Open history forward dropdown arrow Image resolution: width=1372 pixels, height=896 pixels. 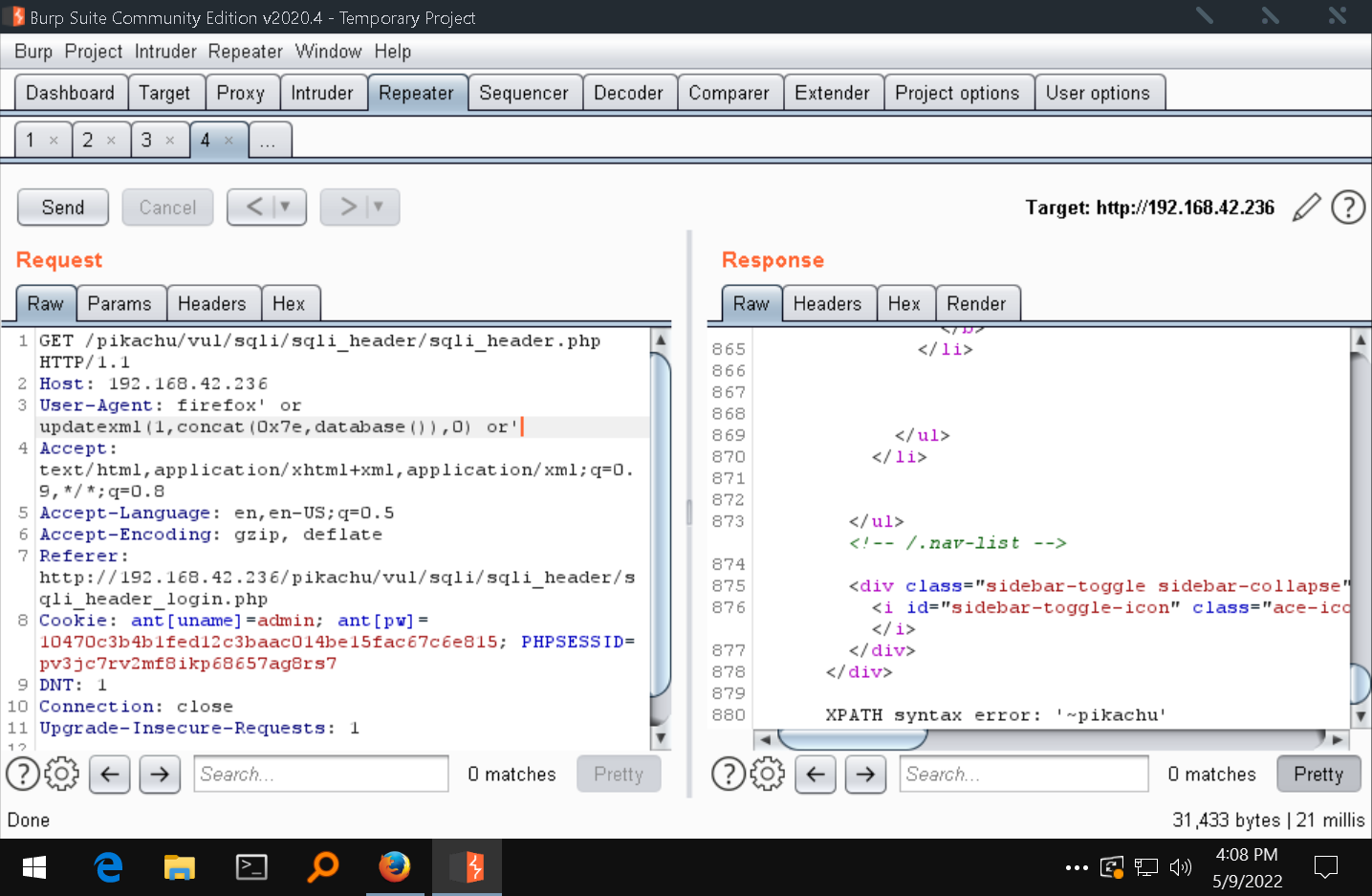point(378,207)
